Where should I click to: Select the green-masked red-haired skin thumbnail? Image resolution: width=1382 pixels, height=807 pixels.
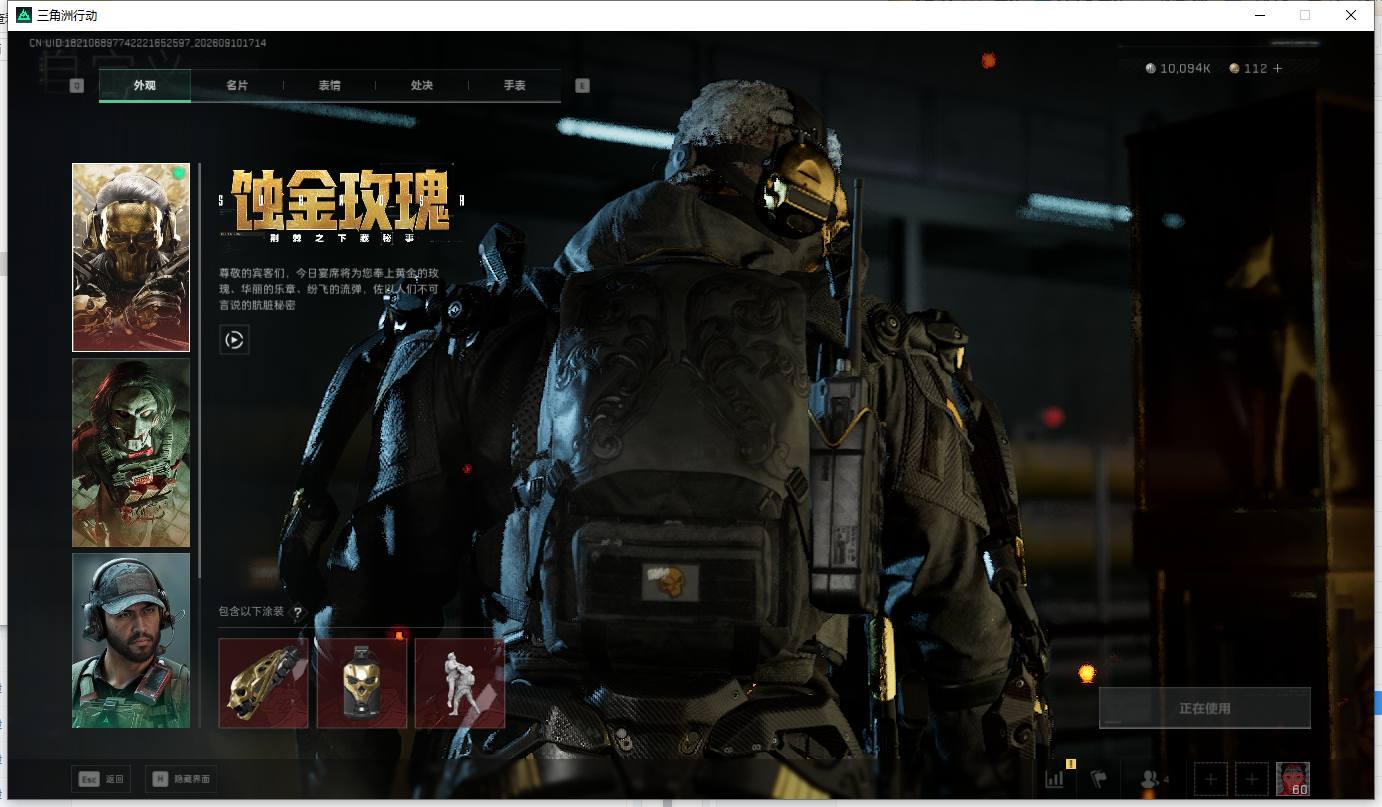click(x=131, y=453)
